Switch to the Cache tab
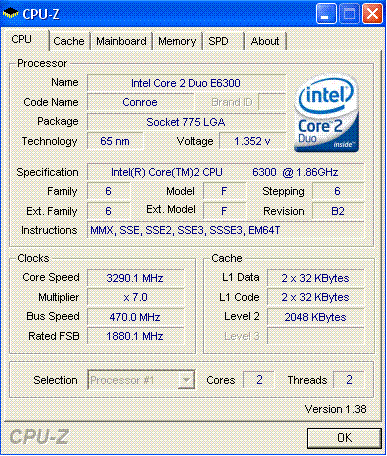 pos(69,41)
